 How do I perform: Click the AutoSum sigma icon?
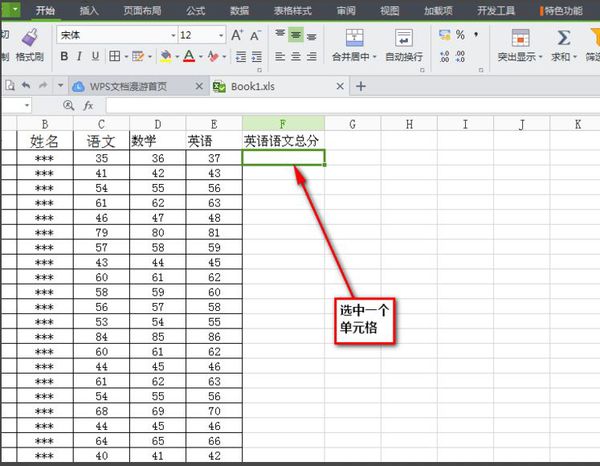point(564,38)
